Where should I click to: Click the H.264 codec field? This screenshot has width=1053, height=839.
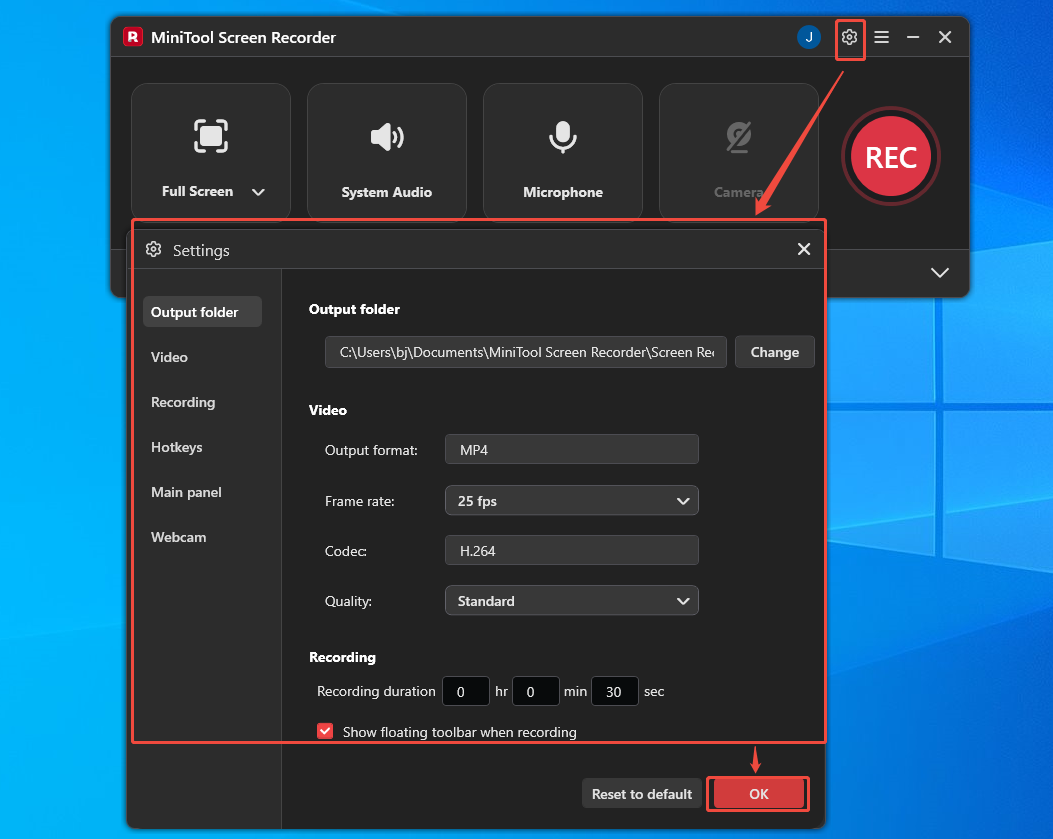571,550
